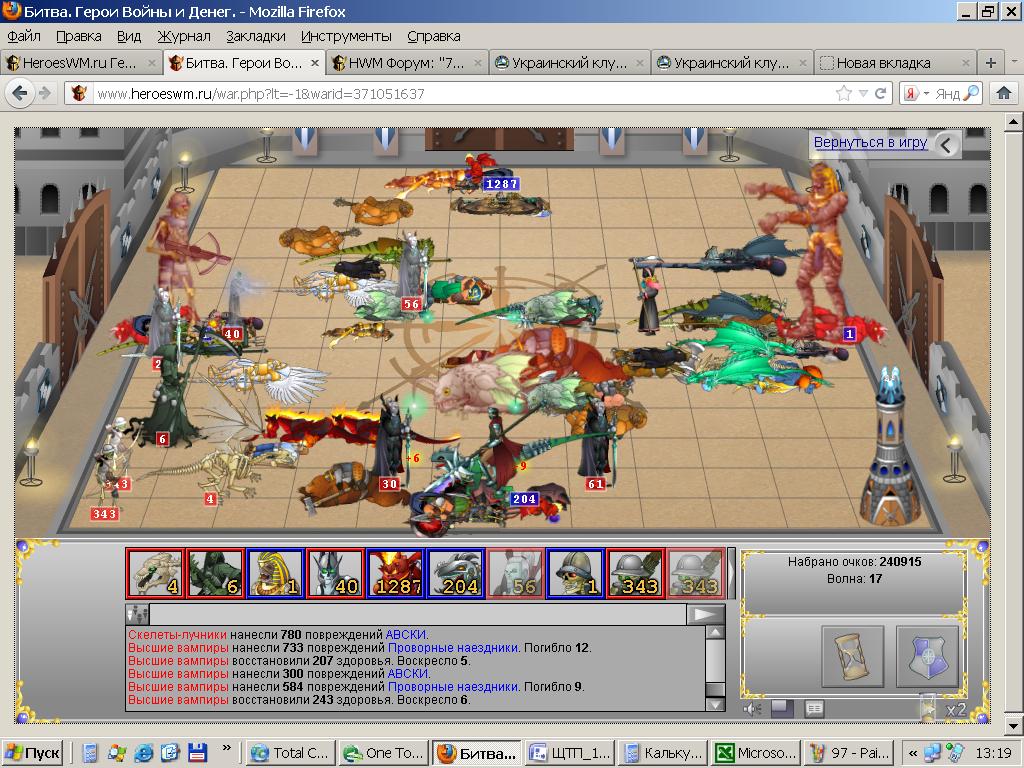Select the green treant portrait with 6
Viewport: 1024px width, 768px height.
coord(216,573)
